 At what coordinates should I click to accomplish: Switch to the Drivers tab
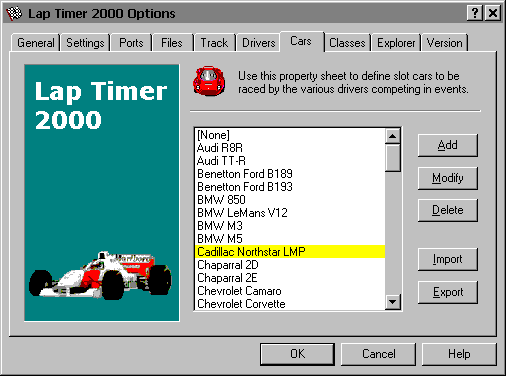click(x=259, y=43)
